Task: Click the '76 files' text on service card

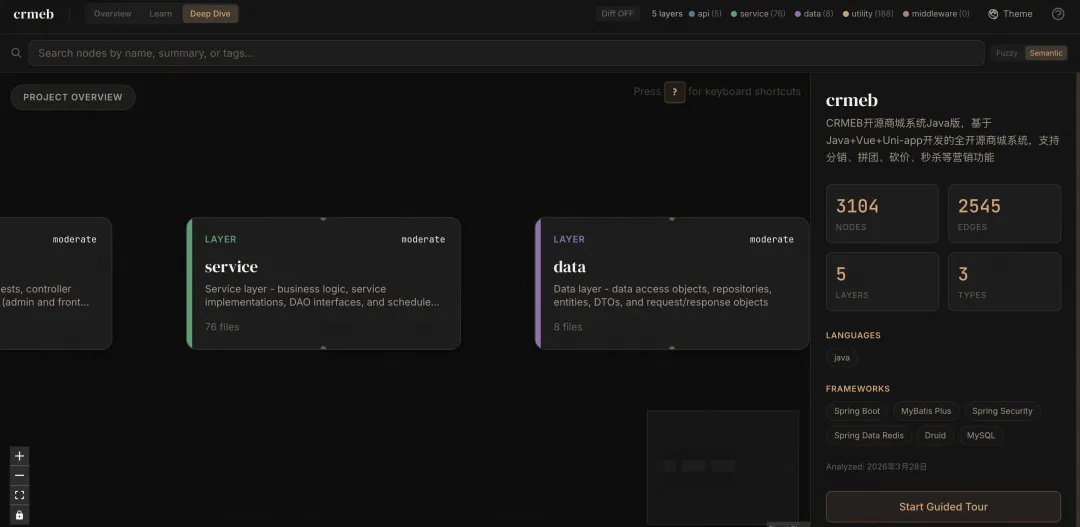Action: (222, 327)
